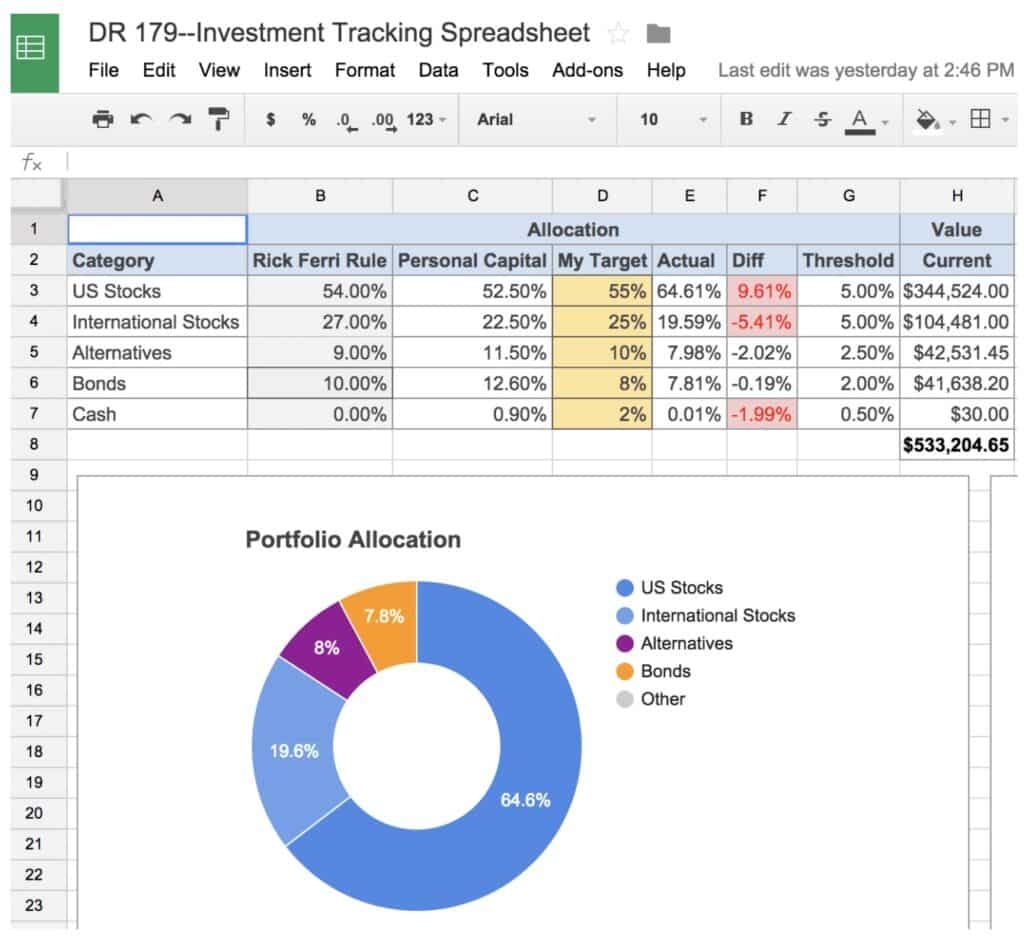Image resolution: width=1024 pixels, height=946 pixels.
Task: Undo the last action
Action: pos(141,119)
